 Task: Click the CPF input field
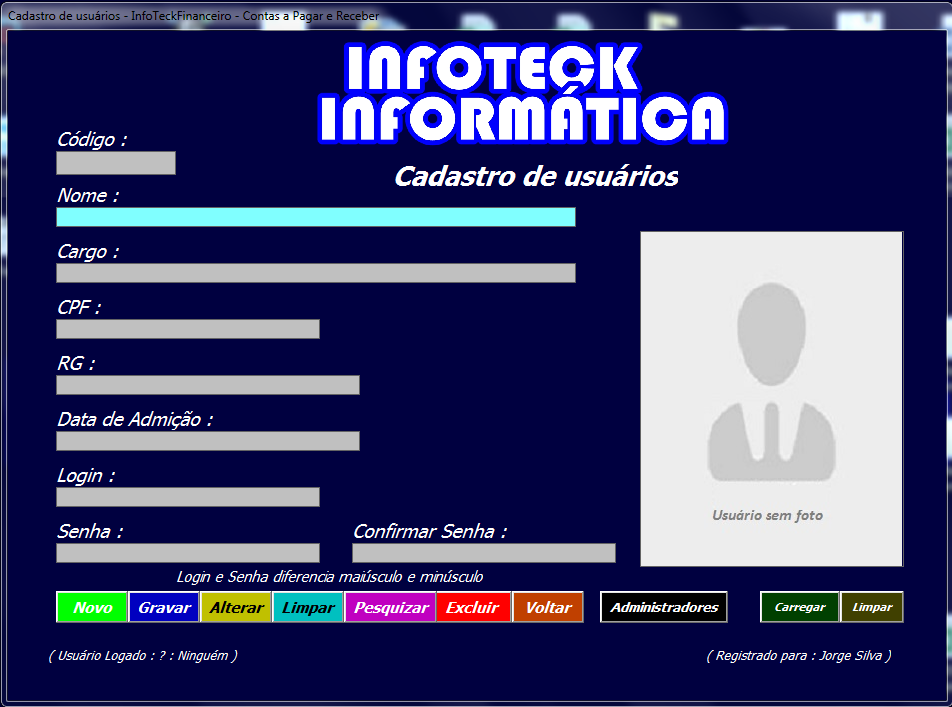click(187, 328)
